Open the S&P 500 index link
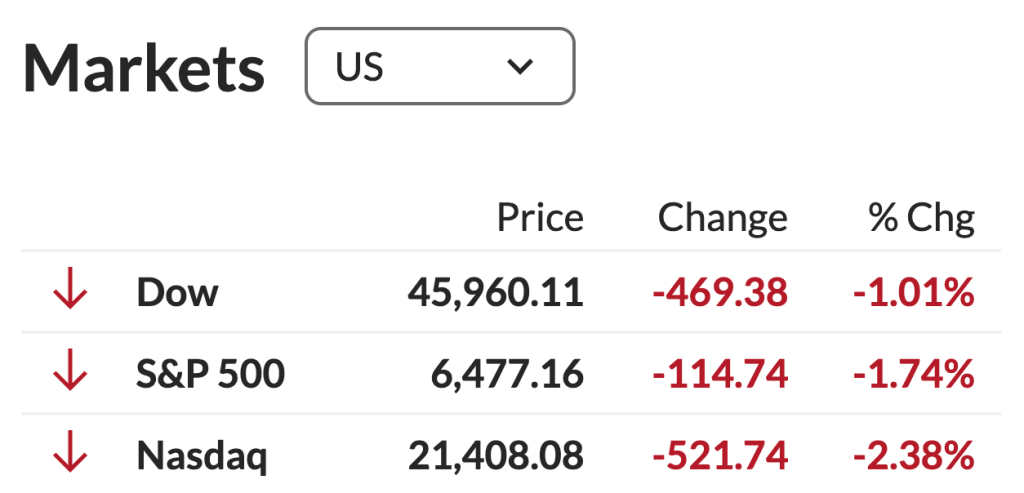Screen dimensions: 1024x493 [x=210, y=374]
